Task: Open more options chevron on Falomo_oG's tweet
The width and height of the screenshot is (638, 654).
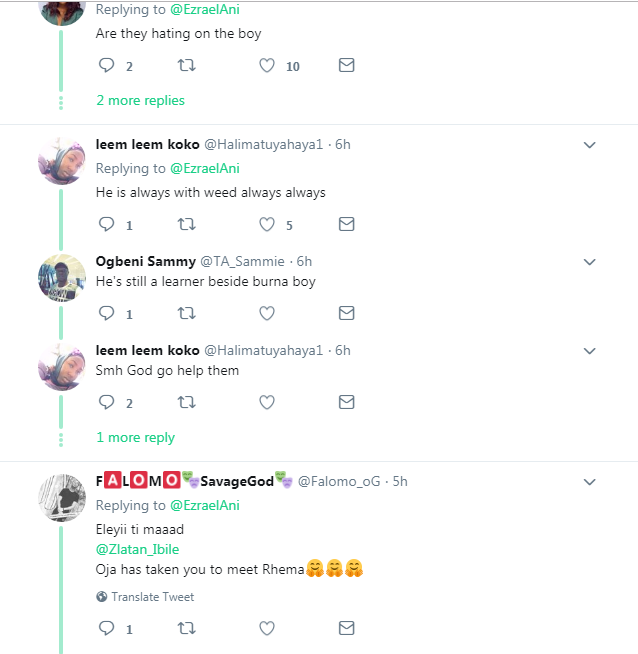Action: tap(589, 481)
